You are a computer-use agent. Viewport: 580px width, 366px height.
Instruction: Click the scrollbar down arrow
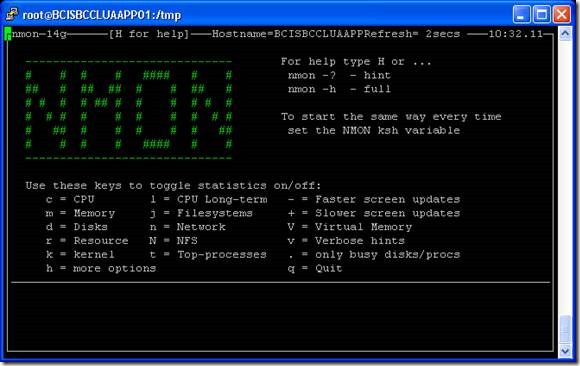(565, 350)
